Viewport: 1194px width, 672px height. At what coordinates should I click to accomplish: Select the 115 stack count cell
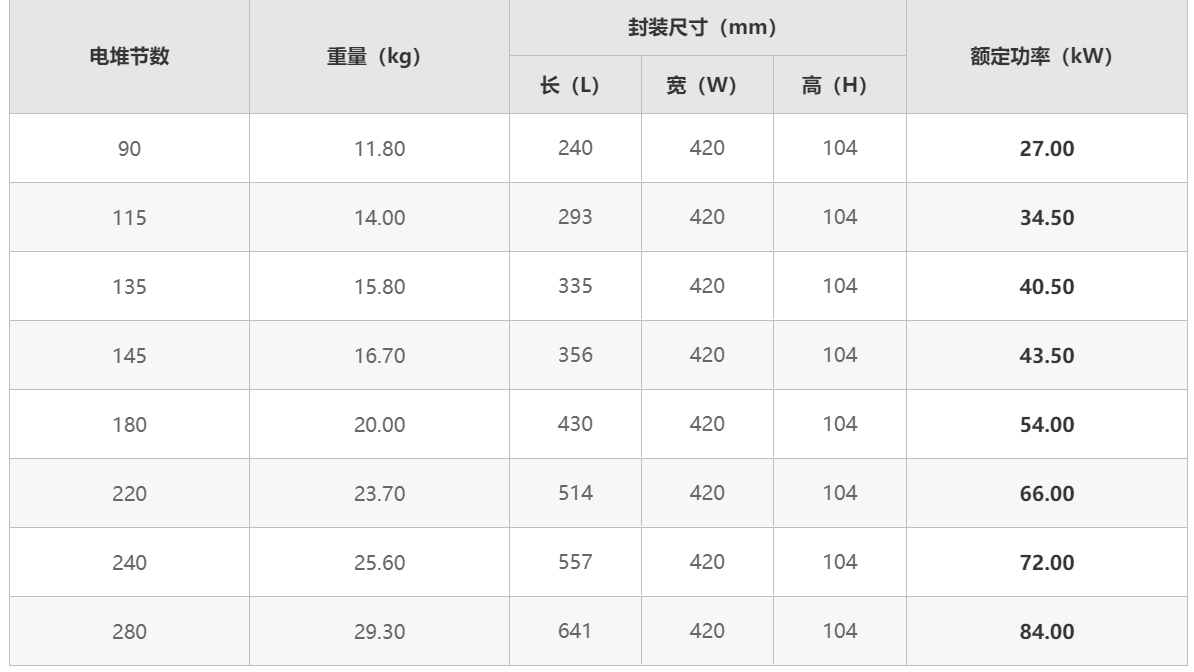(129, 218)
